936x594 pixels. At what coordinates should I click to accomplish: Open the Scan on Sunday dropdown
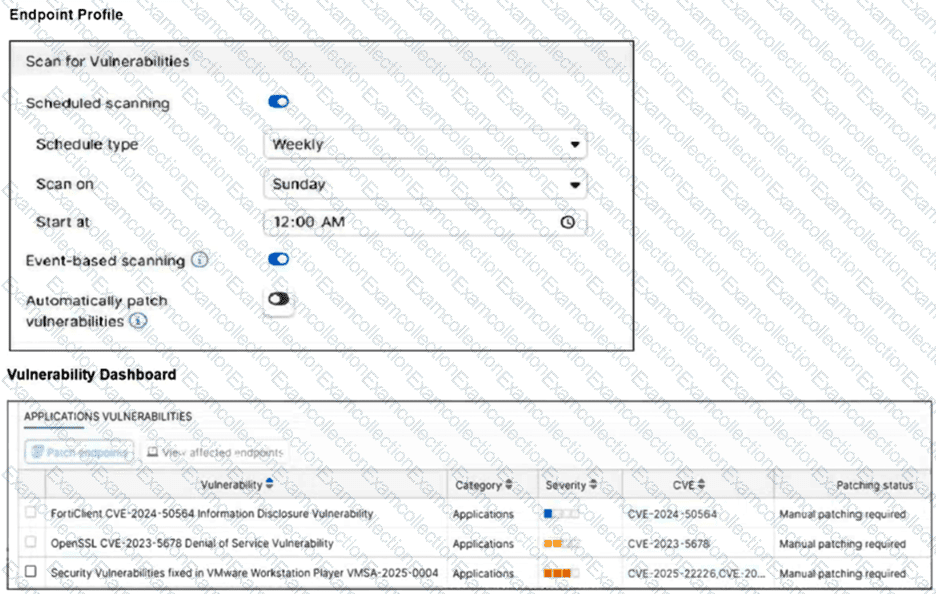point(425,184)
